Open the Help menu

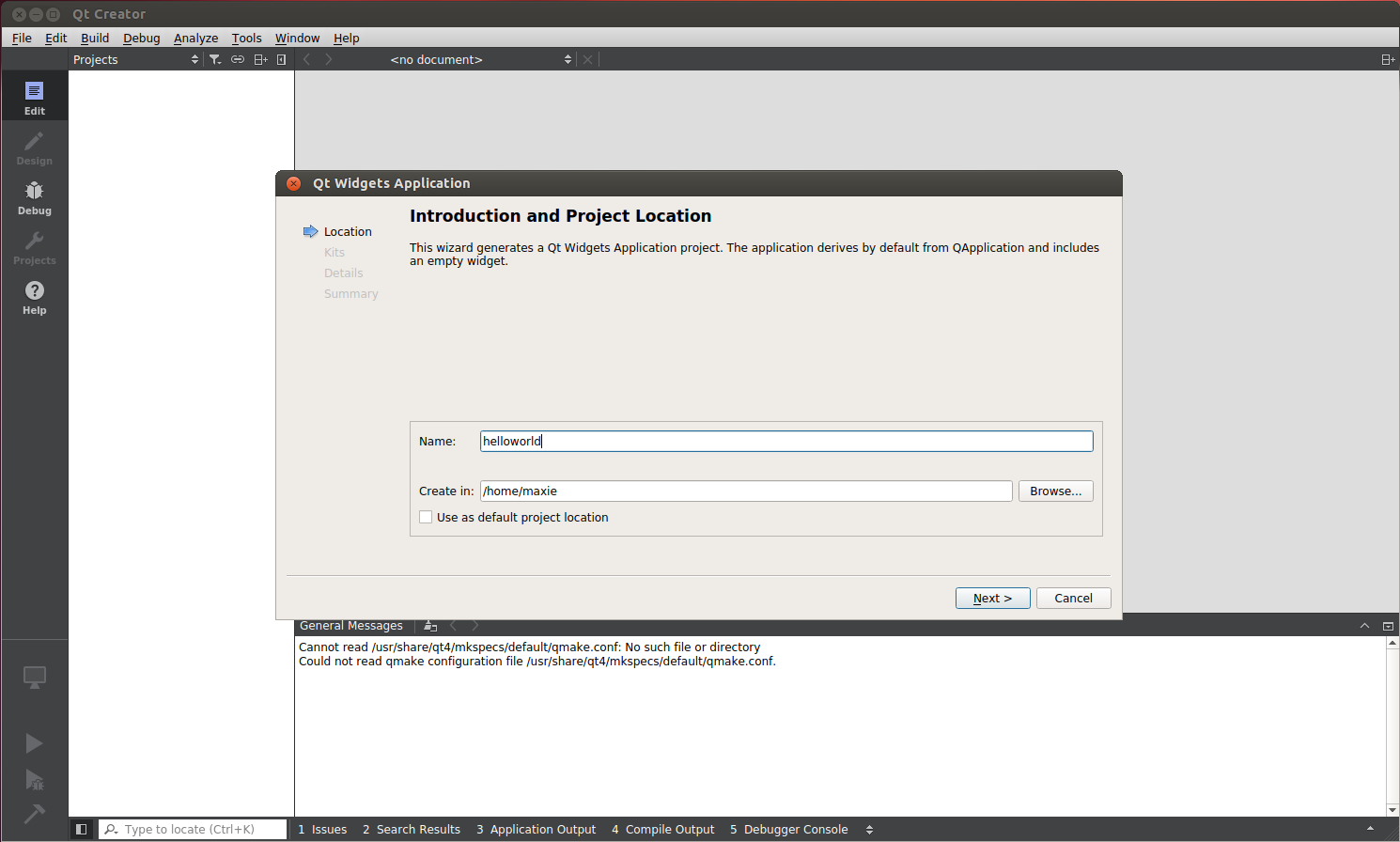click(x=346, y=38)
